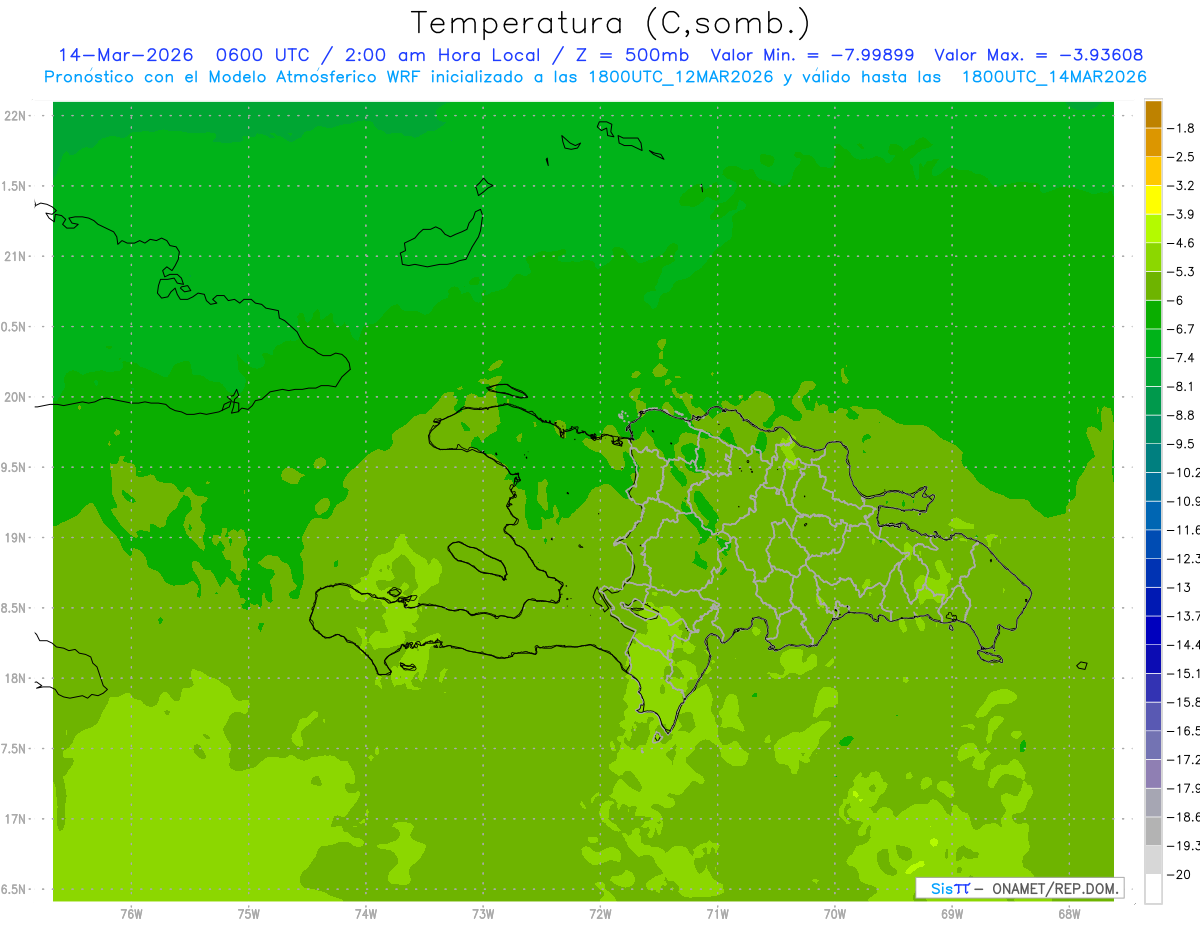This screenshot has height=927, width=1200.
Task: Click the green swatch between -4.6 and -5.3
Action: tap(1153, 258)
